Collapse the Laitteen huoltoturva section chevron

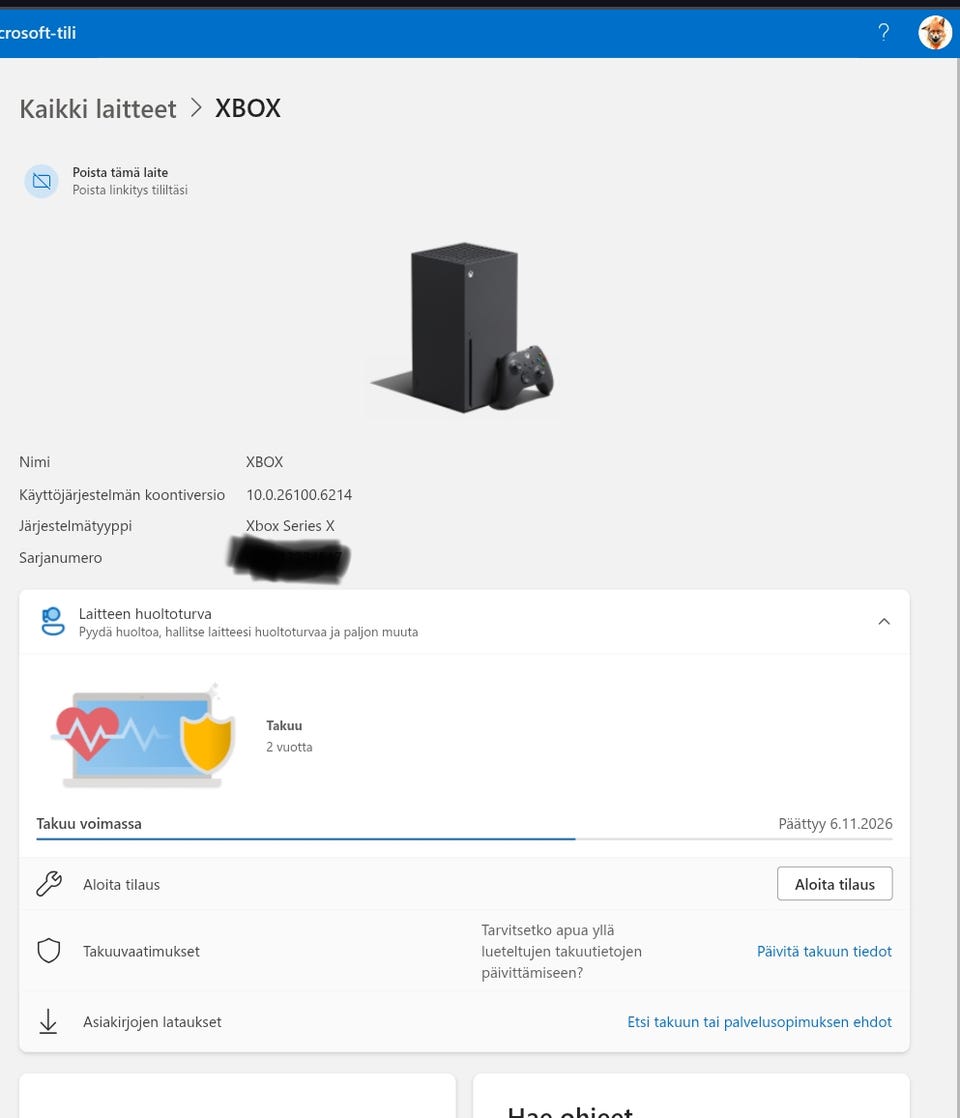pyautogui.click(x=884, y=622)
